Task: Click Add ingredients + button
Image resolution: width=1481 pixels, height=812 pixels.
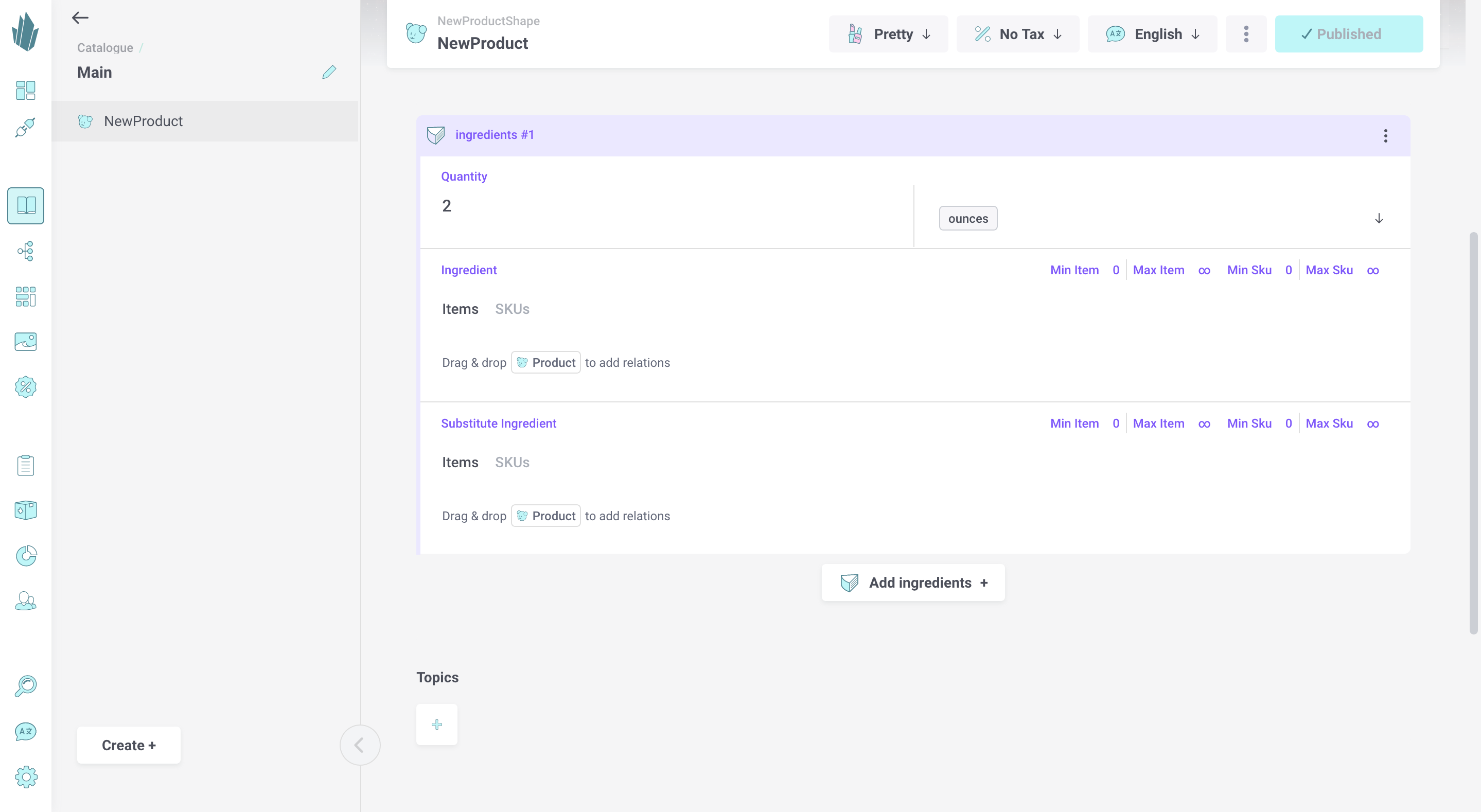Action: pos(913,582)
